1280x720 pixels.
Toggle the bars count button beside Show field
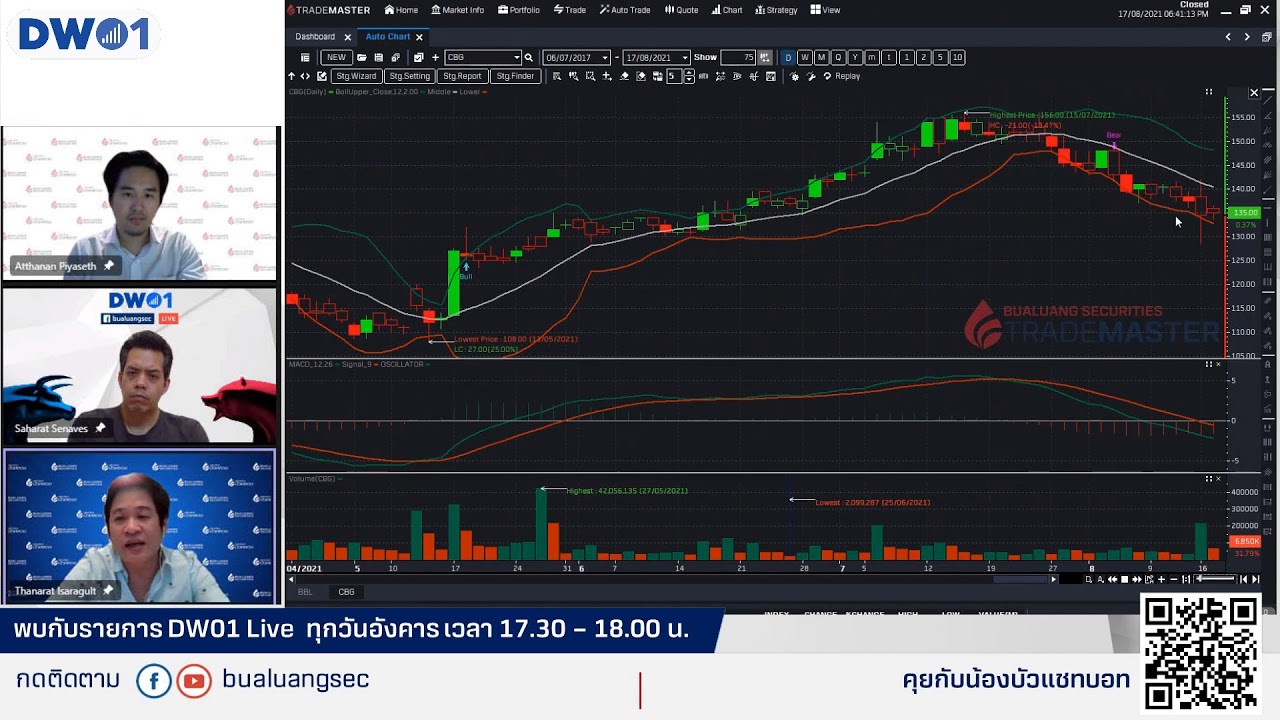point(764,57)
